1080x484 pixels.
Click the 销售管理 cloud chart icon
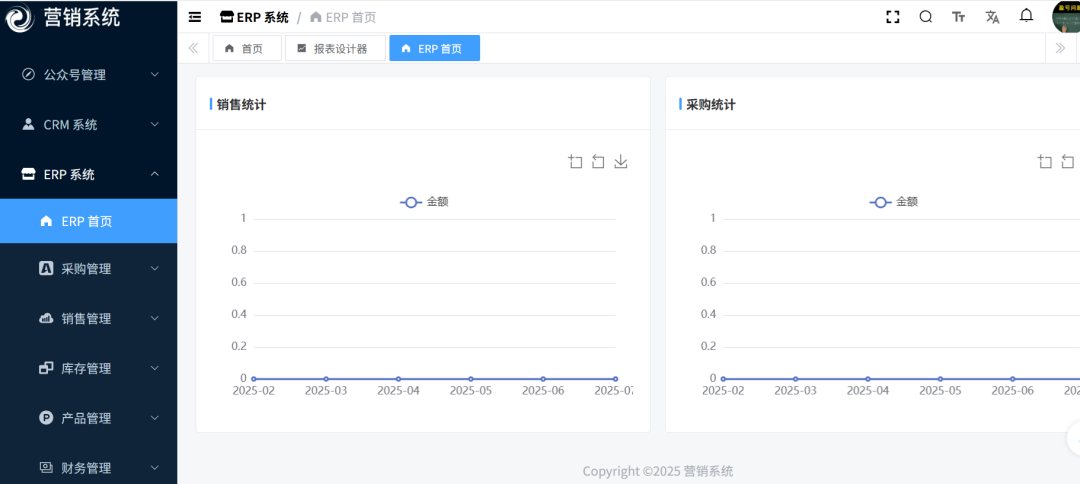click(46, 318)
